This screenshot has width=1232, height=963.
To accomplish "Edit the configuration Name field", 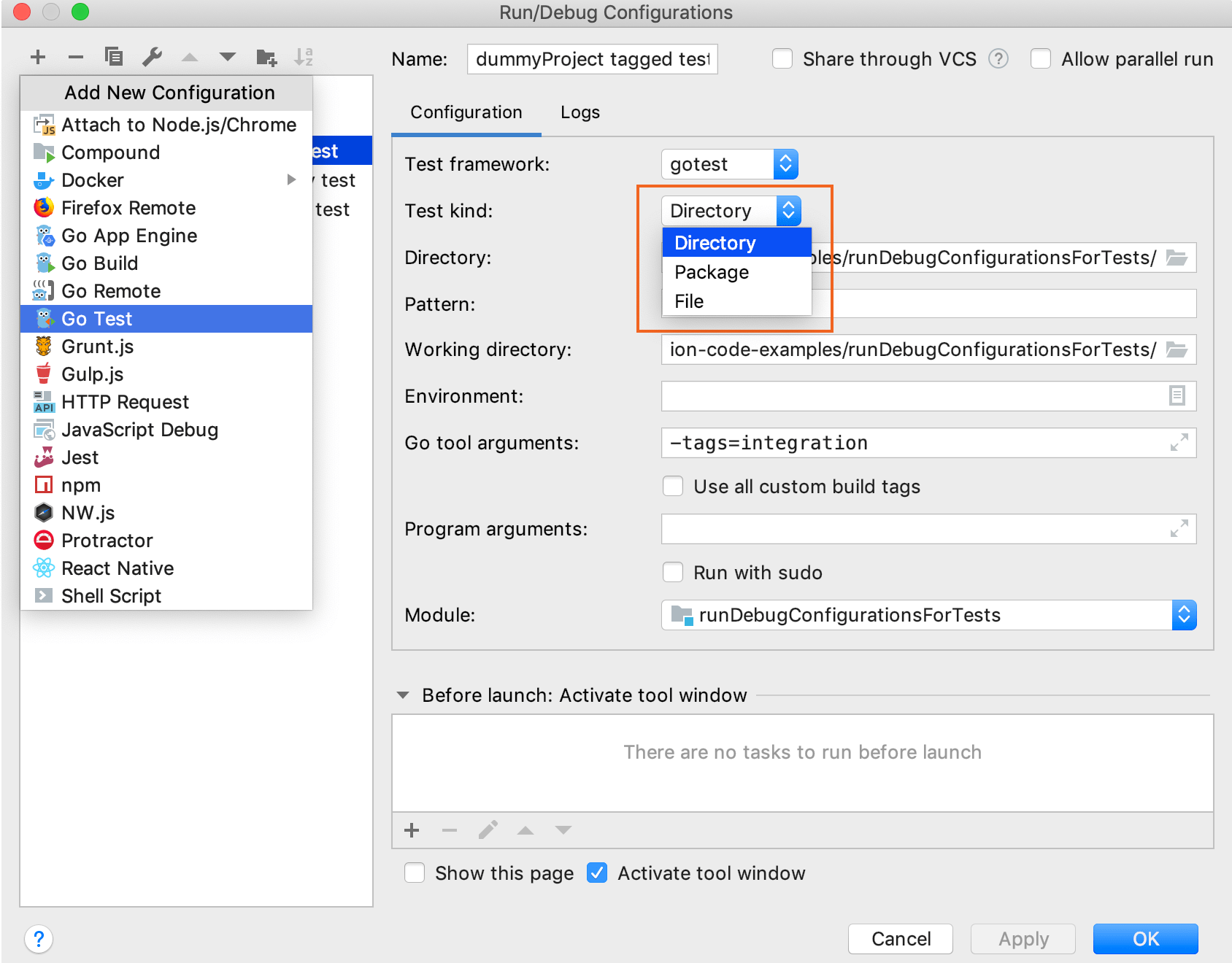I will click(x=593, y=59).
